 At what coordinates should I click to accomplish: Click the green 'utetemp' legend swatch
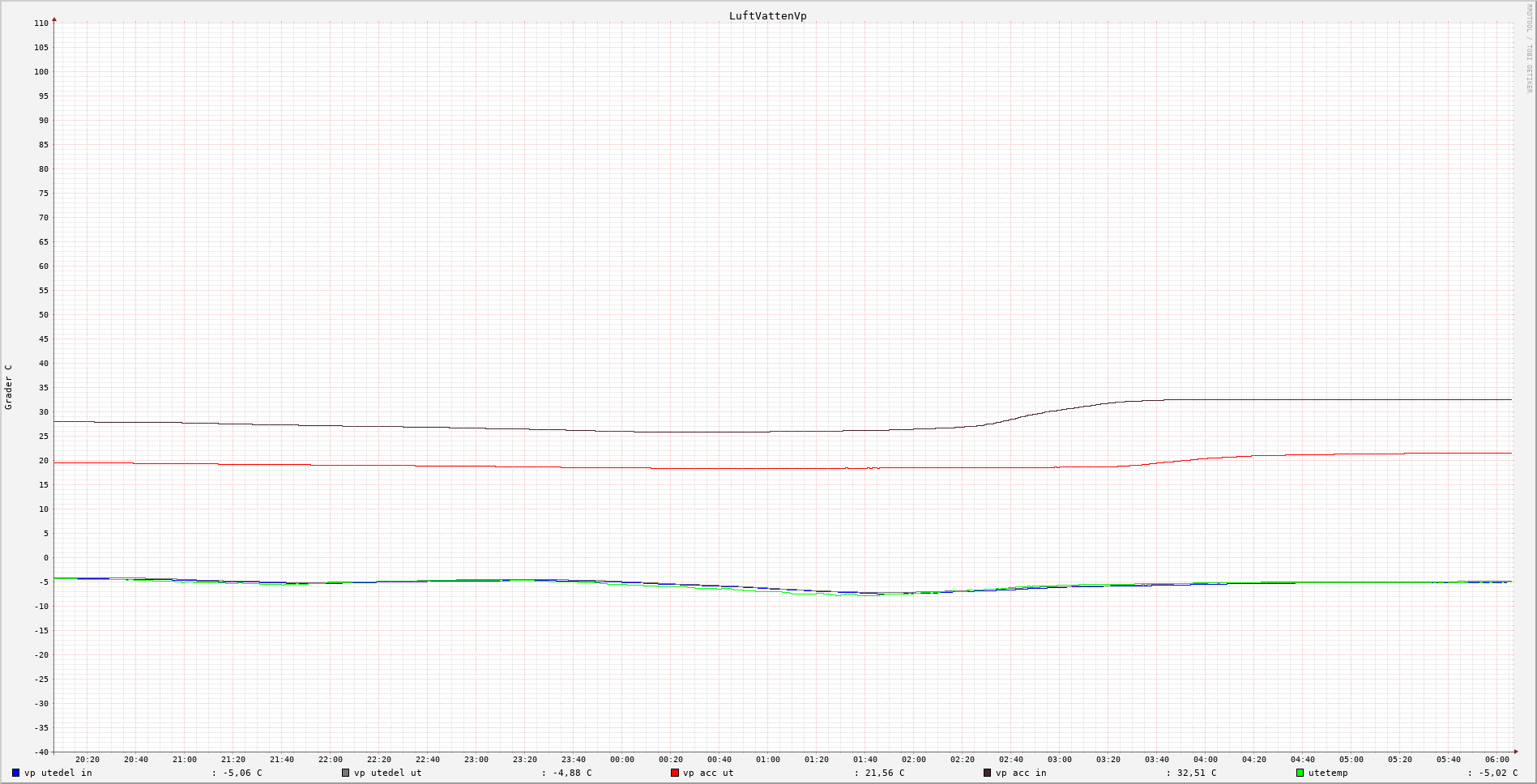tap(1300, 773)
